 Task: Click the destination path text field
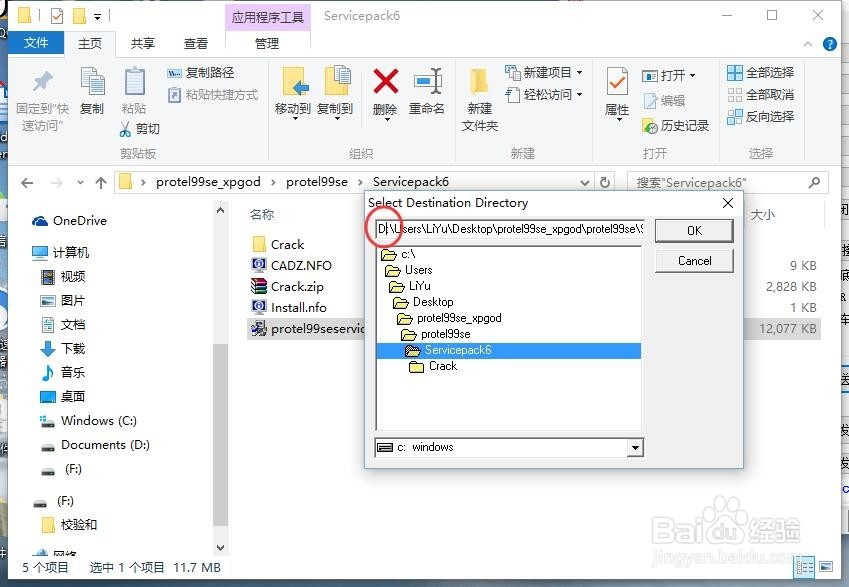pyautogui.click(x=510, y=229)
